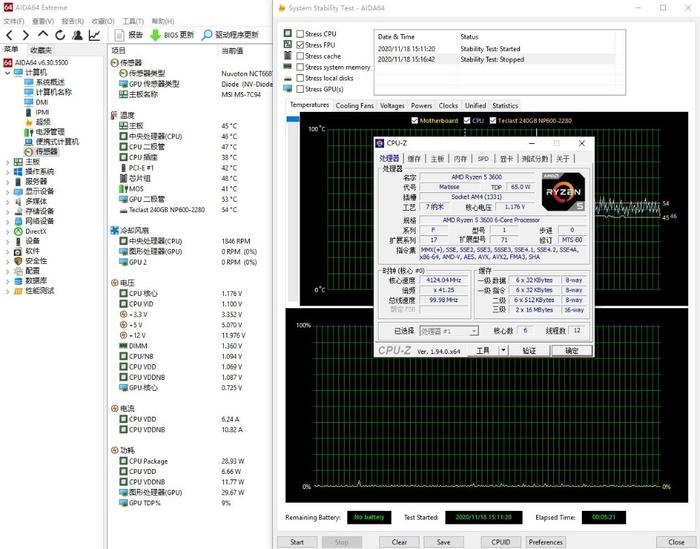Expand the 服务器 tree node

tap(7, 182)
